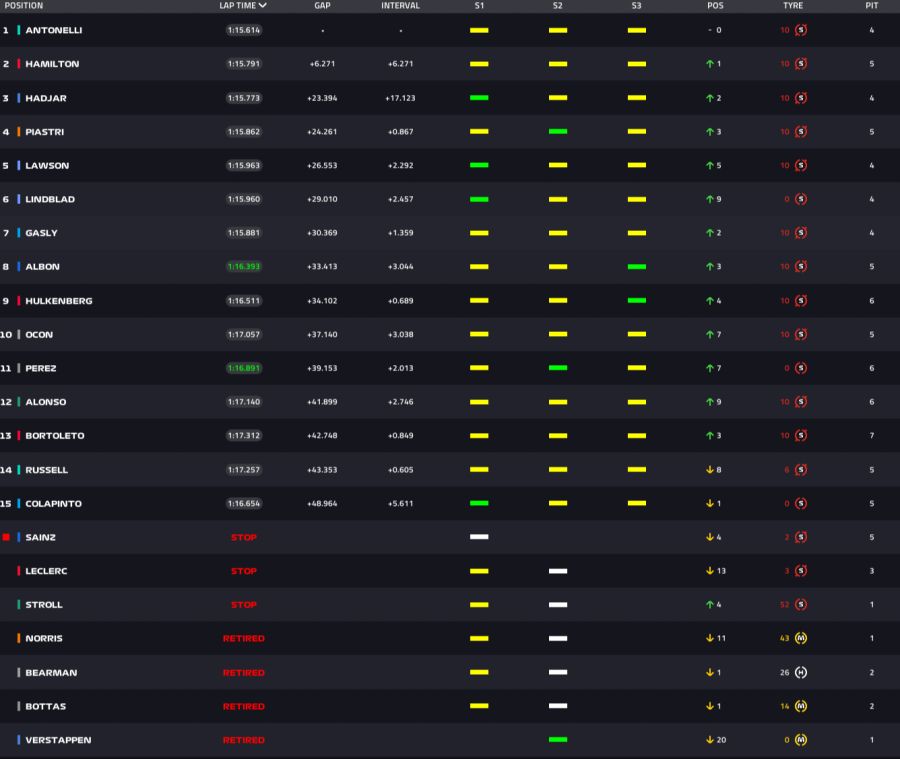Click Hulkenberg's soft tyre icon
This screenshot has height=759, width=900.
(x=801, y=300)
